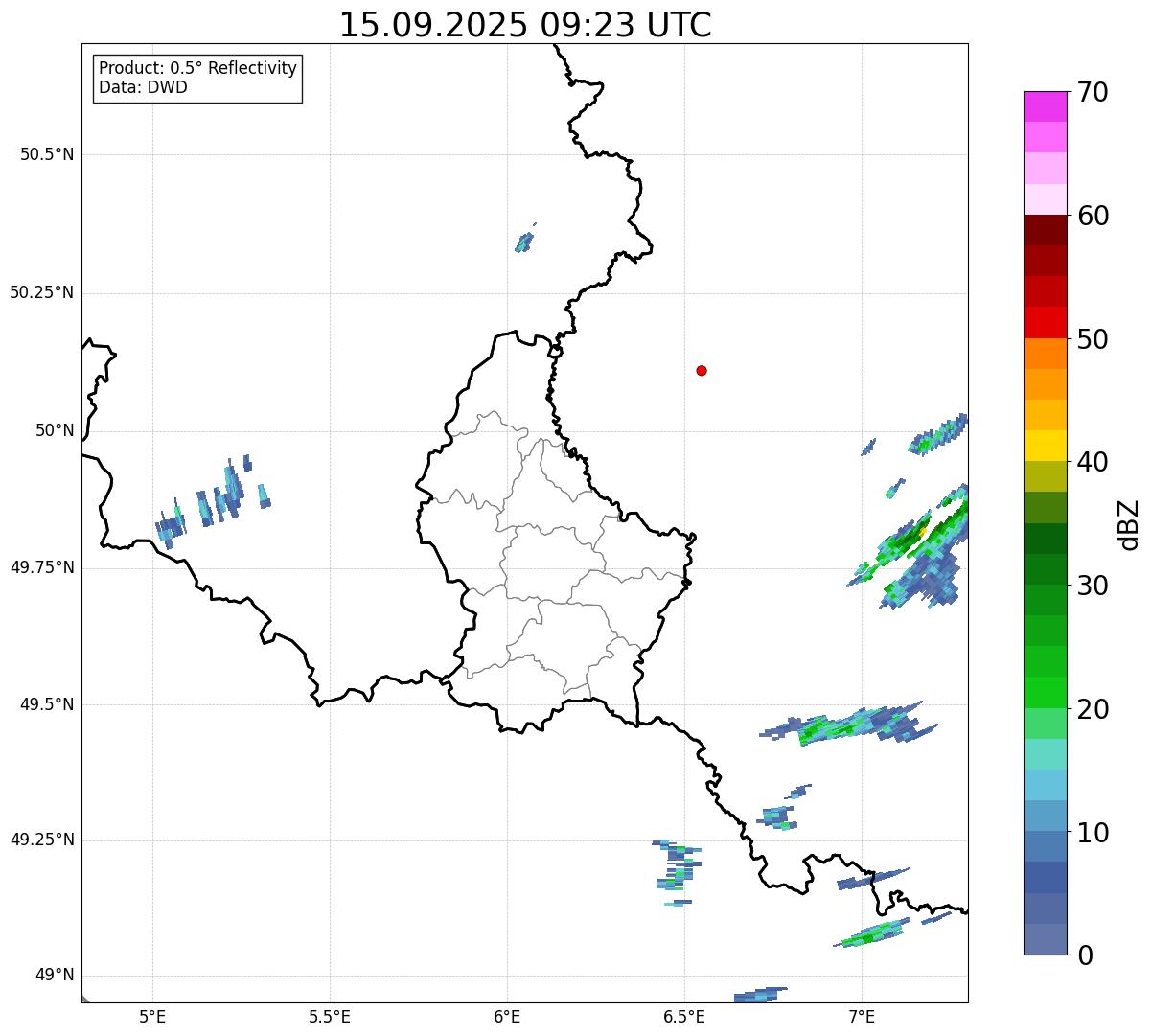The image size is (1152, 1036).
Task: Click the 5°E longitude label
Action: 152,1016
